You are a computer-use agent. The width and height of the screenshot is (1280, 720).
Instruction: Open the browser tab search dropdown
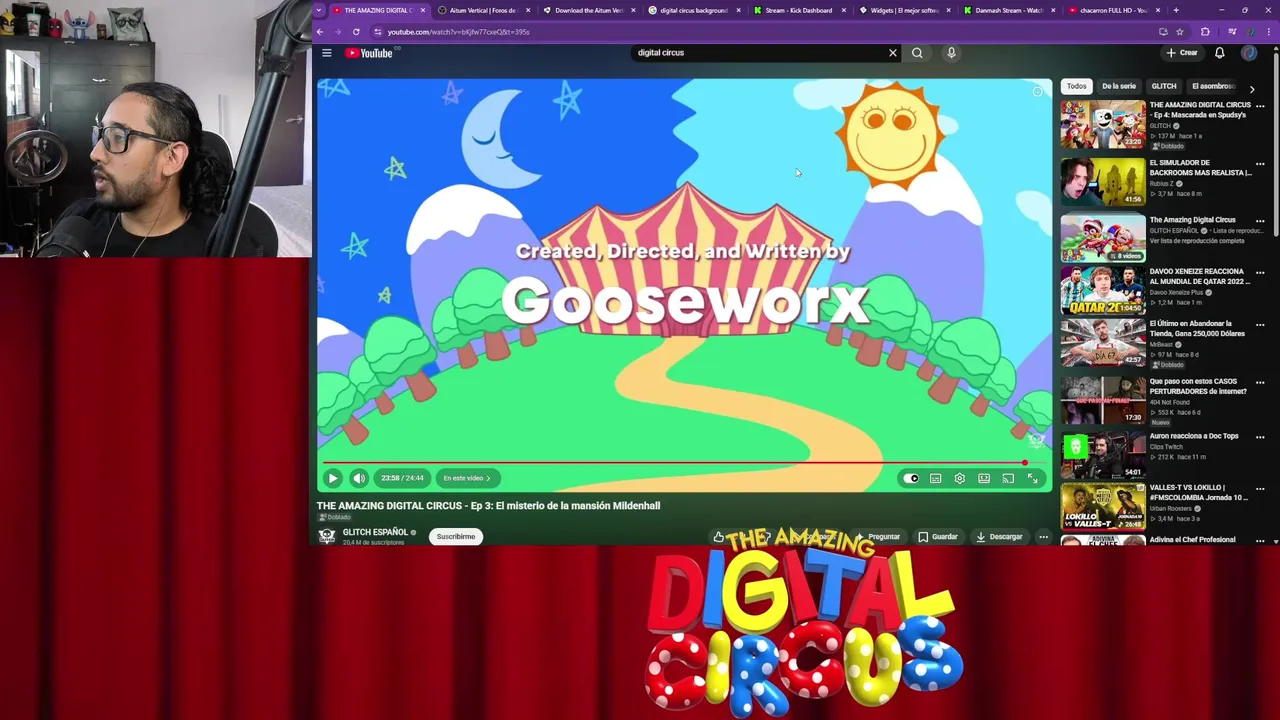[x=319, y=10]
